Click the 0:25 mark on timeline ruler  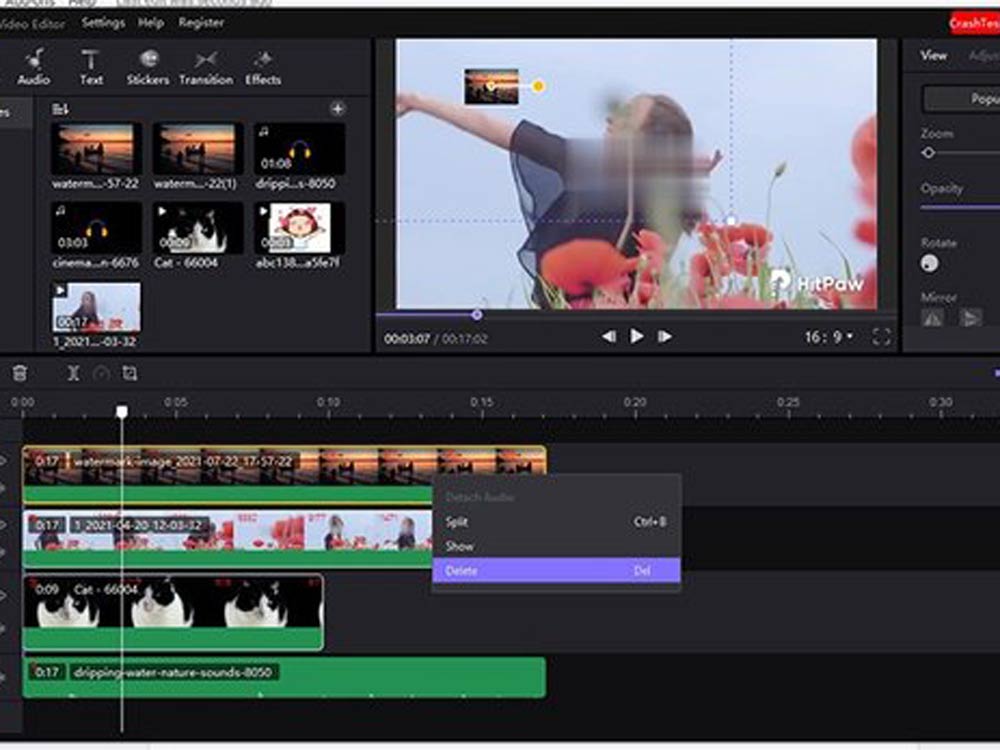pyautogui.click(x=788, y=402)
